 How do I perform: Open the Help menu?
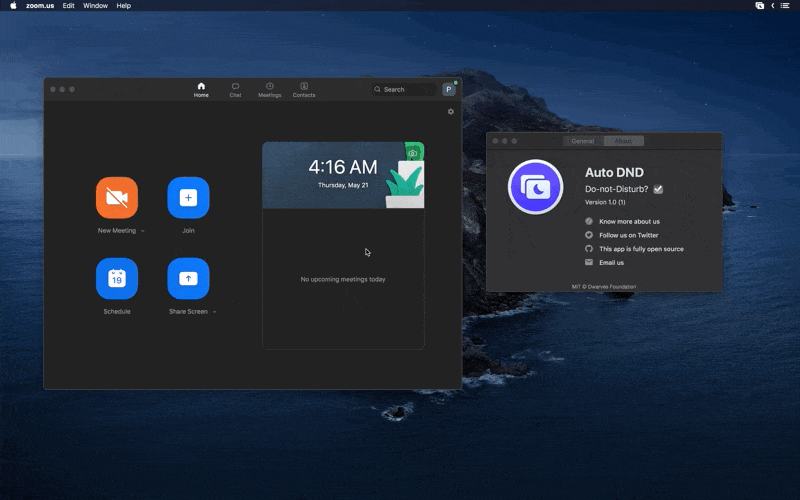[123, 6]
